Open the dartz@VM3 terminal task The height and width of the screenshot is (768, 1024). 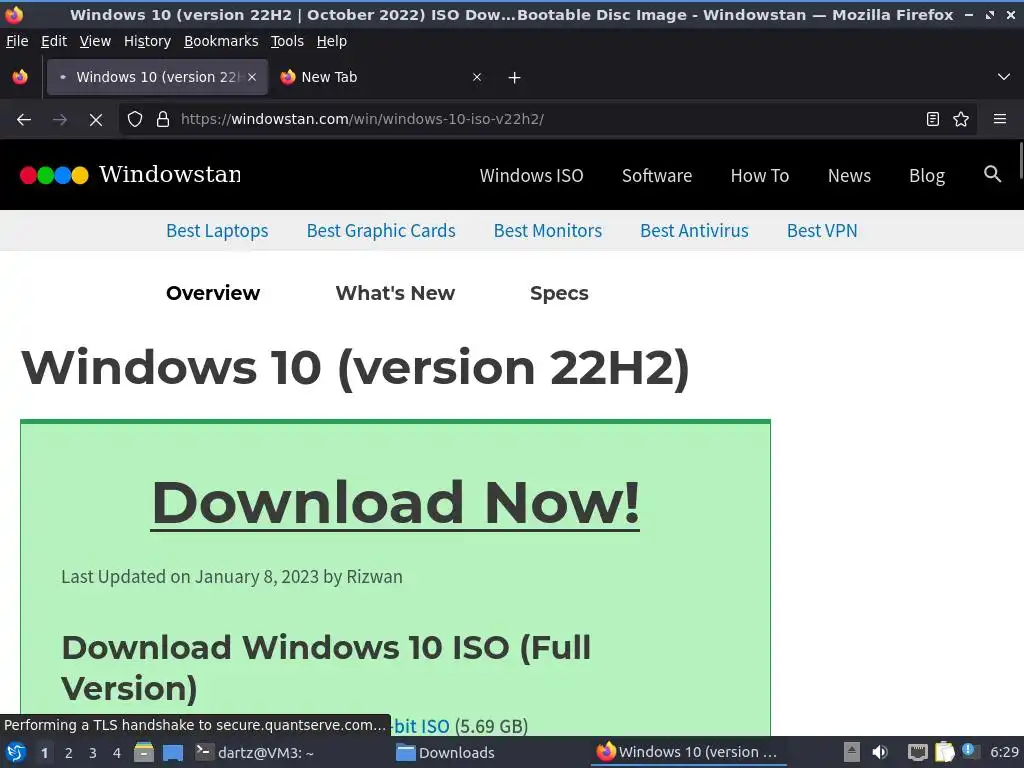pos(255,752)
